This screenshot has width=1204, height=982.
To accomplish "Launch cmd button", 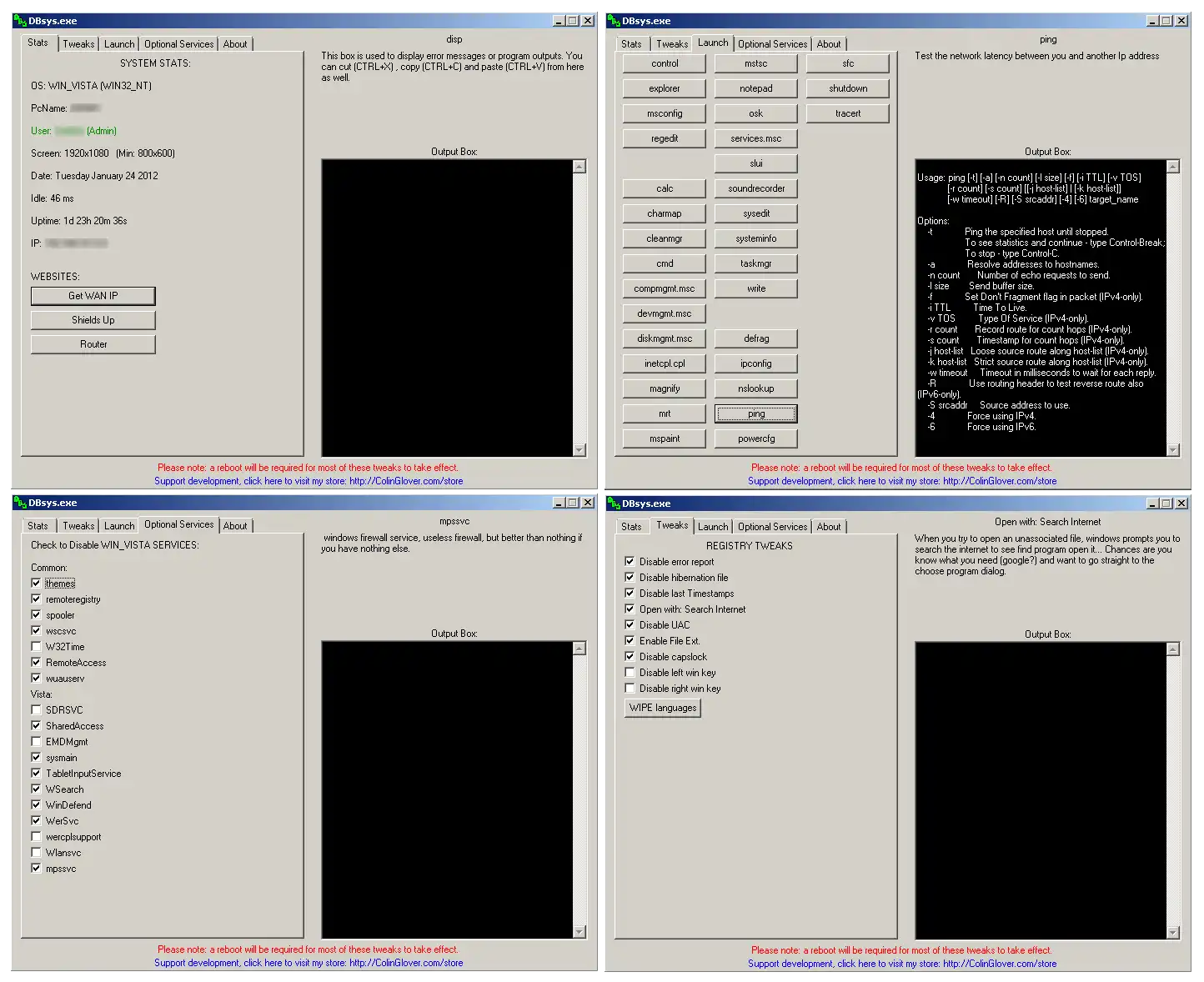I will tap(665, 263).
